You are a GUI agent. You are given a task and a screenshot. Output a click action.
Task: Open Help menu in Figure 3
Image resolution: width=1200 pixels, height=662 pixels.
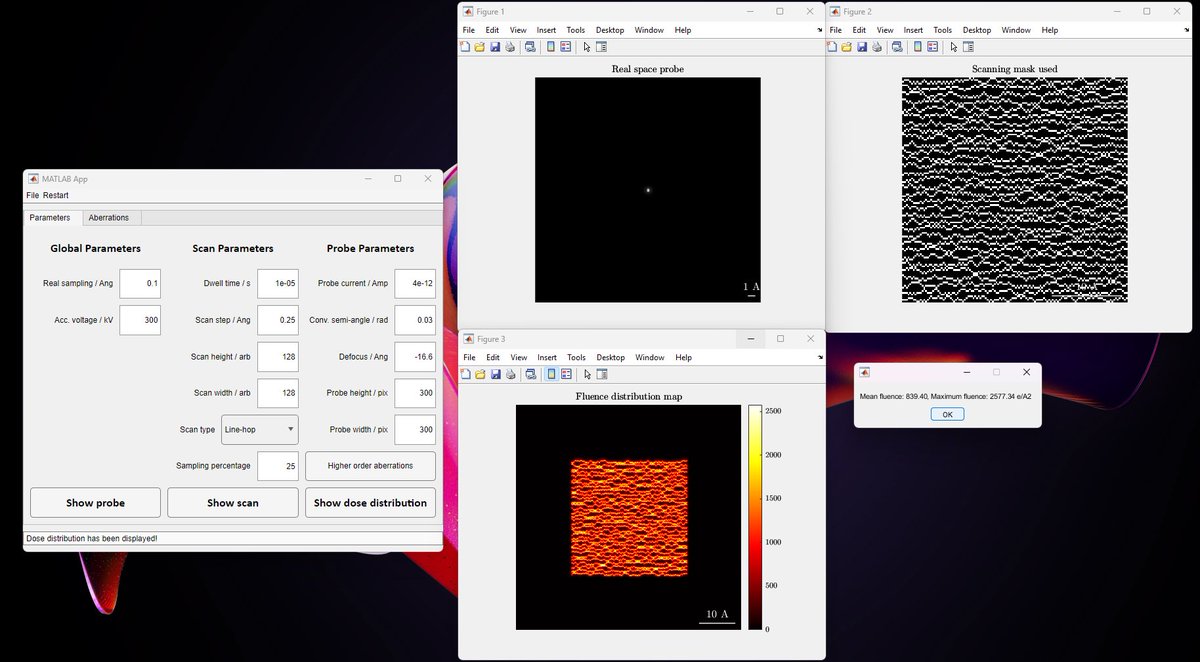683,357
